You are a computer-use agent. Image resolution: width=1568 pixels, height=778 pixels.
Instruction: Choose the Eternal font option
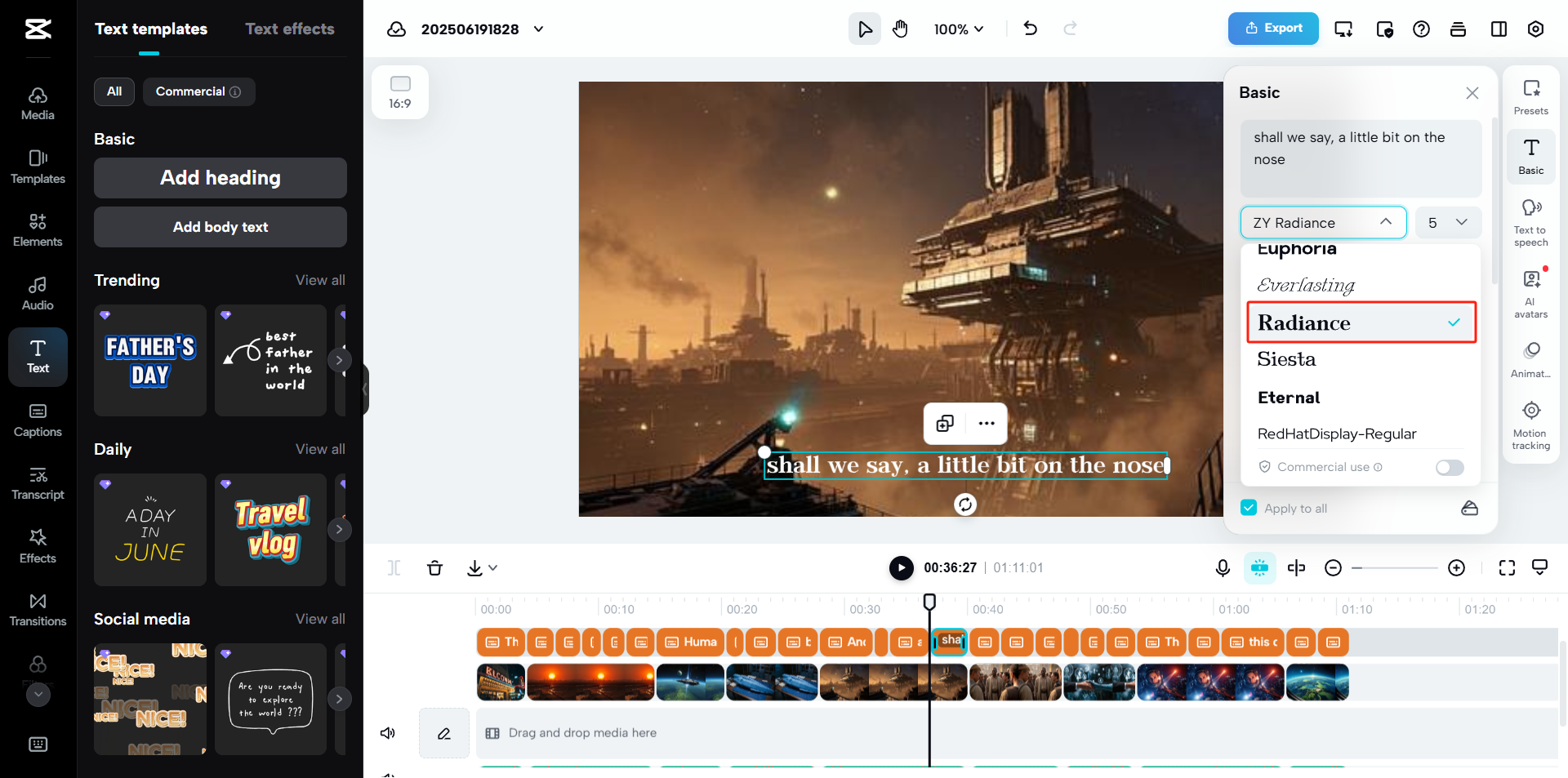pyautogui.click(x=1361, y=398)
